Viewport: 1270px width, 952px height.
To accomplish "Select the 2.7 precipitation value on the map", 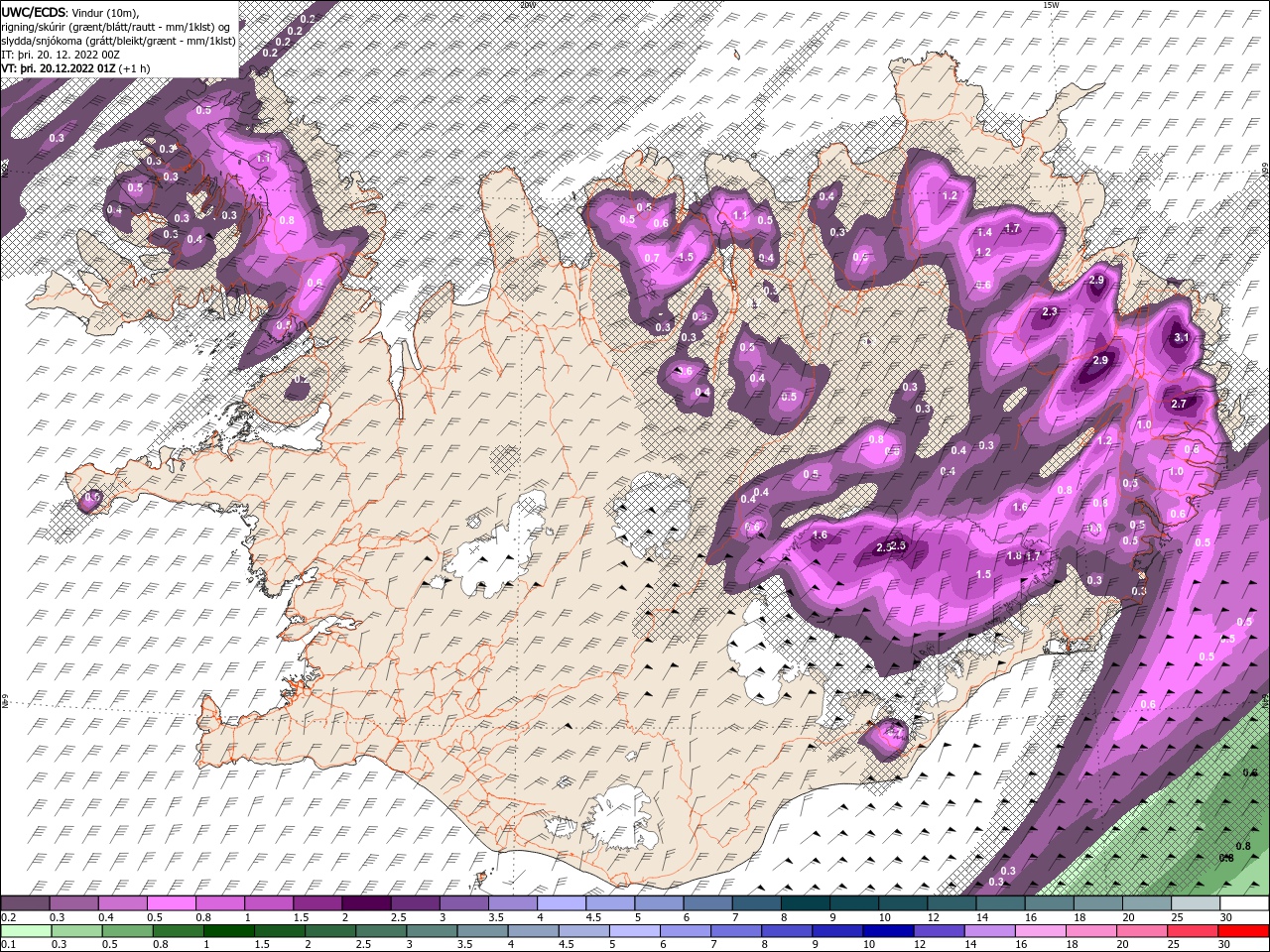I will (x=1179, y=404).
